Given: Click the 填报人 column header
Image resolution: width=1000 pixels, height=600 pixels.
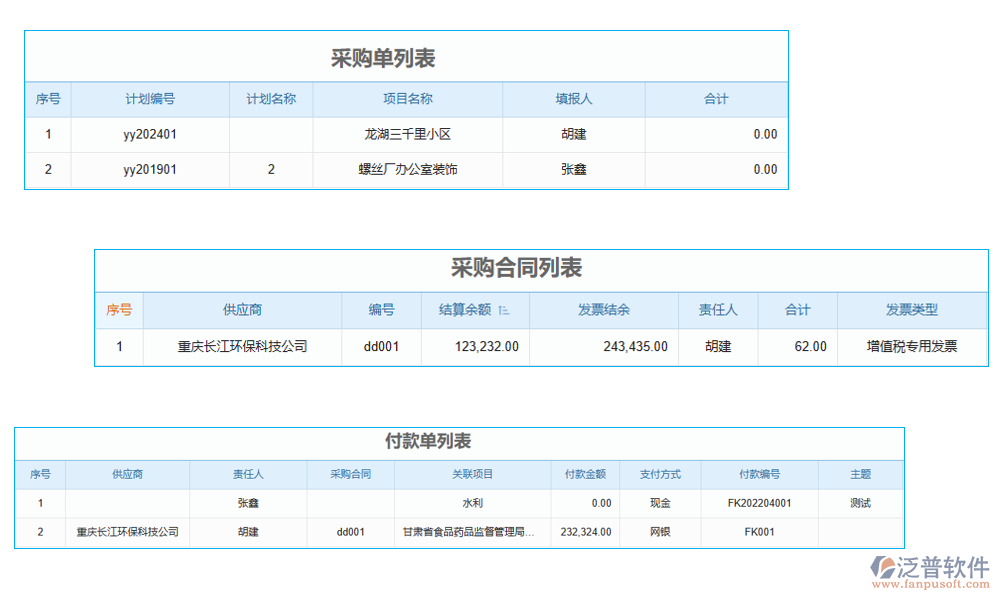Looking at the screenshot, I should pos(573,99).
